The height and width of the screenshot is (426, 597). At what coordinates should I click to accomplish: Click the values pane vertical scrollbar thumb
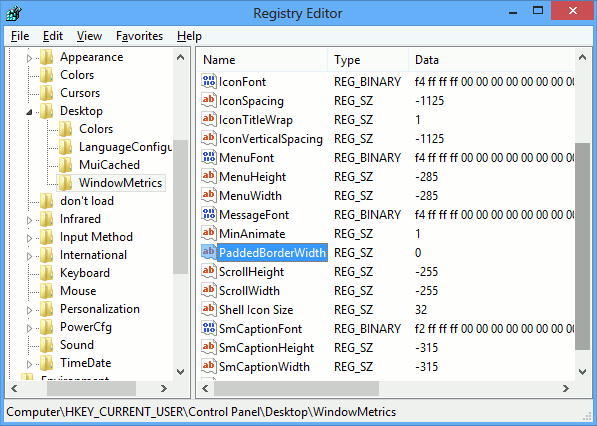(582, 246)
